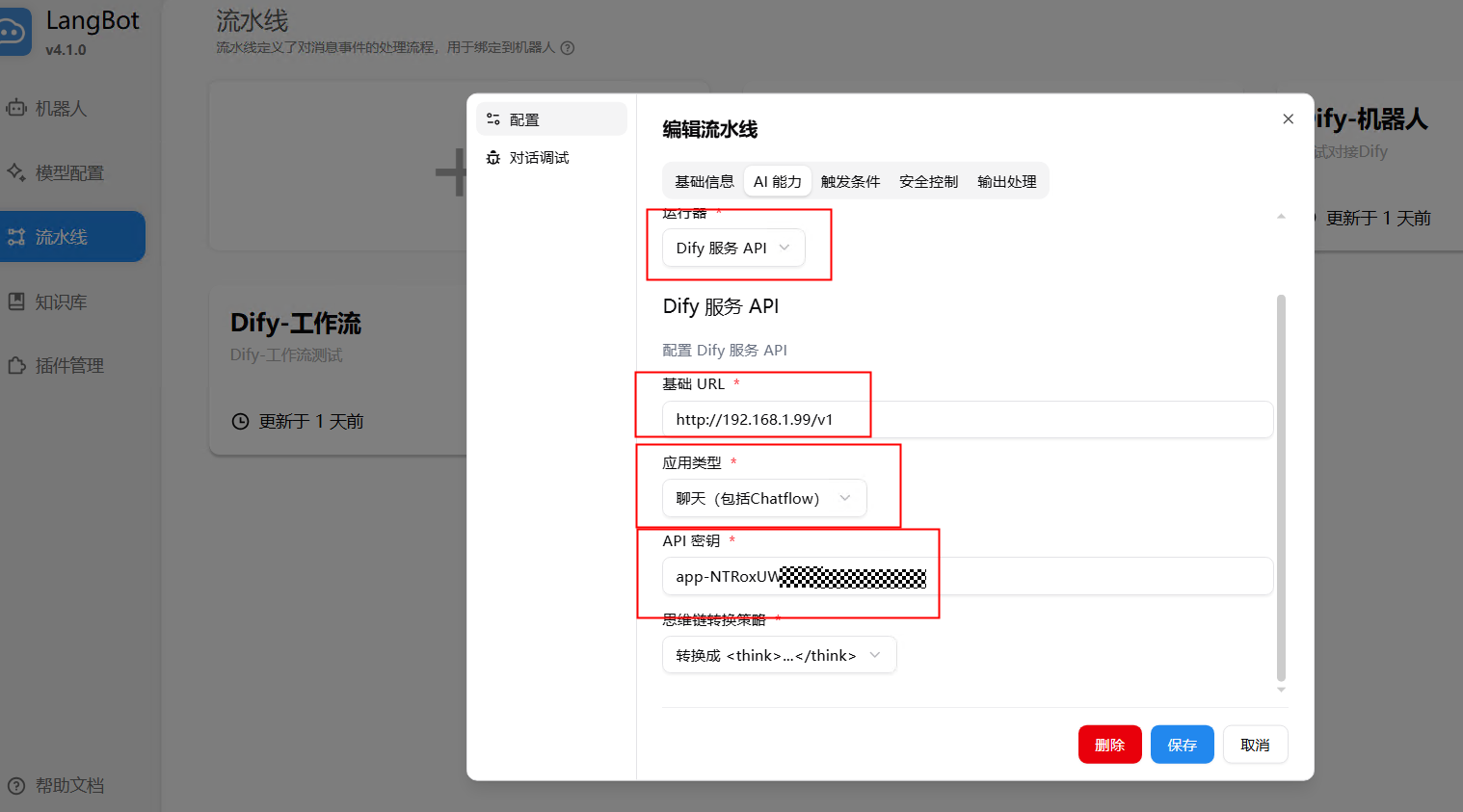Expand the 应用类型 dropdown

click(x=764, y=498)
